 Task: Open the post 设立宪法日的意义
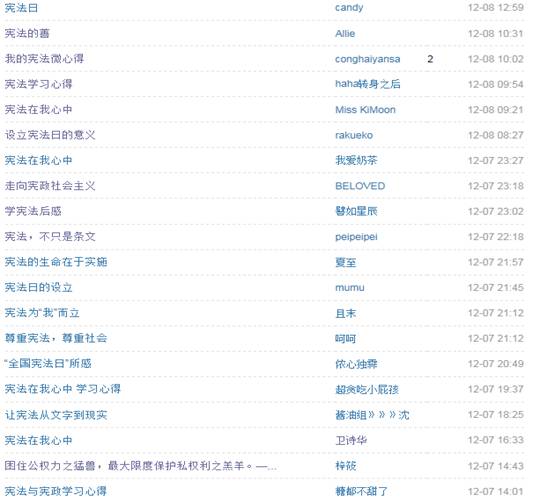click(50, 135)
